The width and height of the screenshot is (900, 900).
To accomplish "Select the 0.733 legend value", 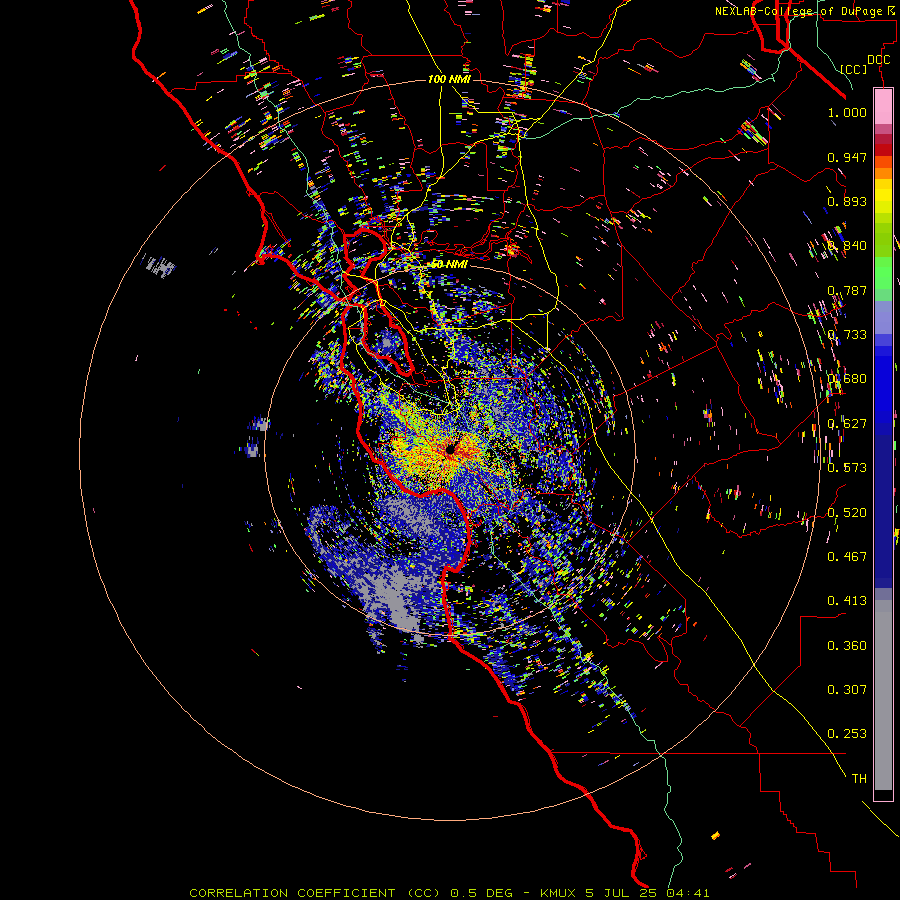I will tap(847, 335).
